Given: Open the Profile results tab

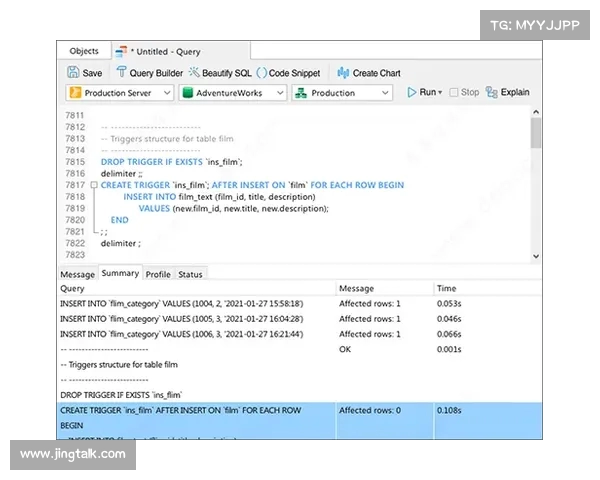Looking at the screenshot, I should (158, 274).
